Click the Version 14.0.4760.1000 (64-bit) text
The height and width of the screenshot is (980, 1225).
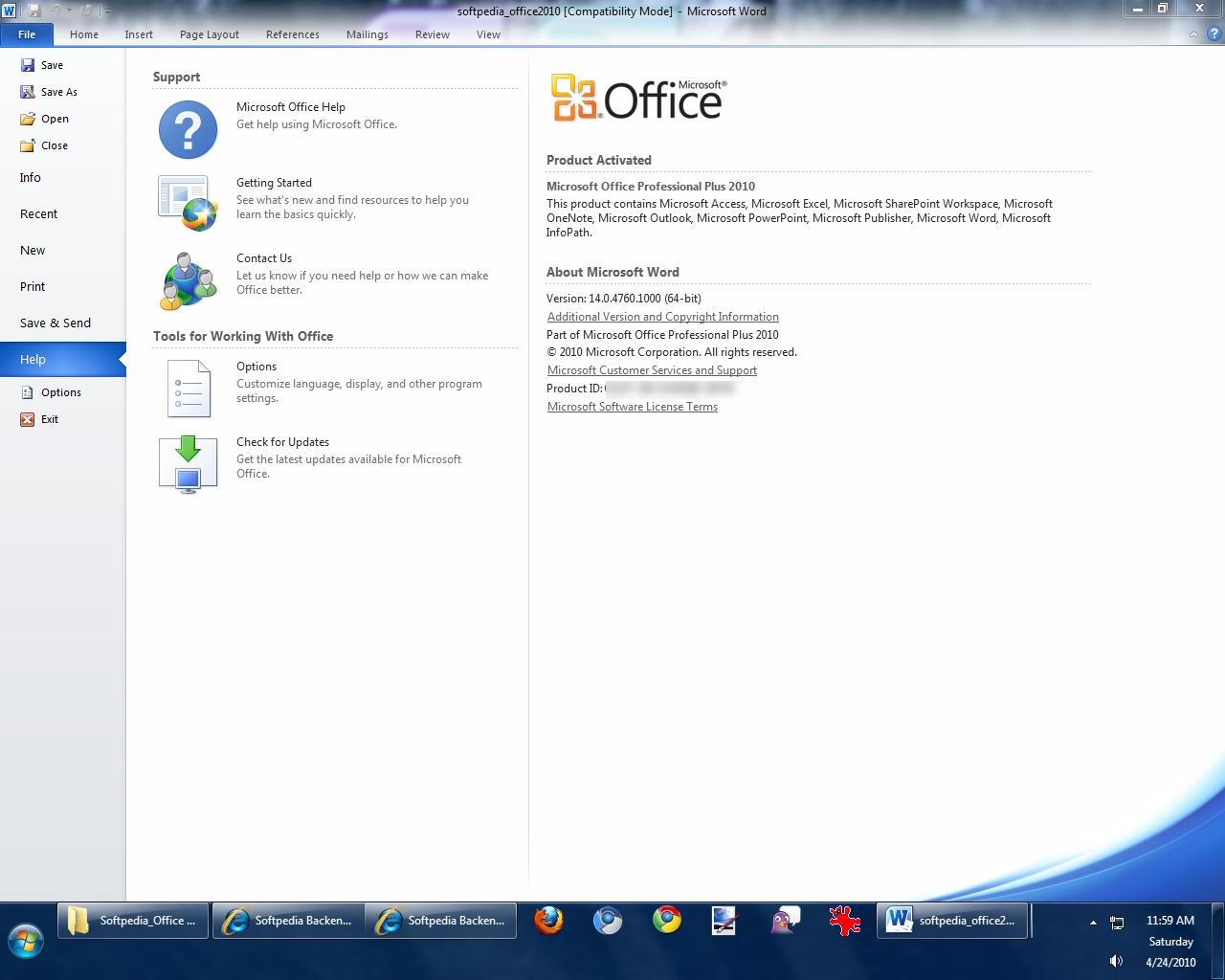[624, 299]
